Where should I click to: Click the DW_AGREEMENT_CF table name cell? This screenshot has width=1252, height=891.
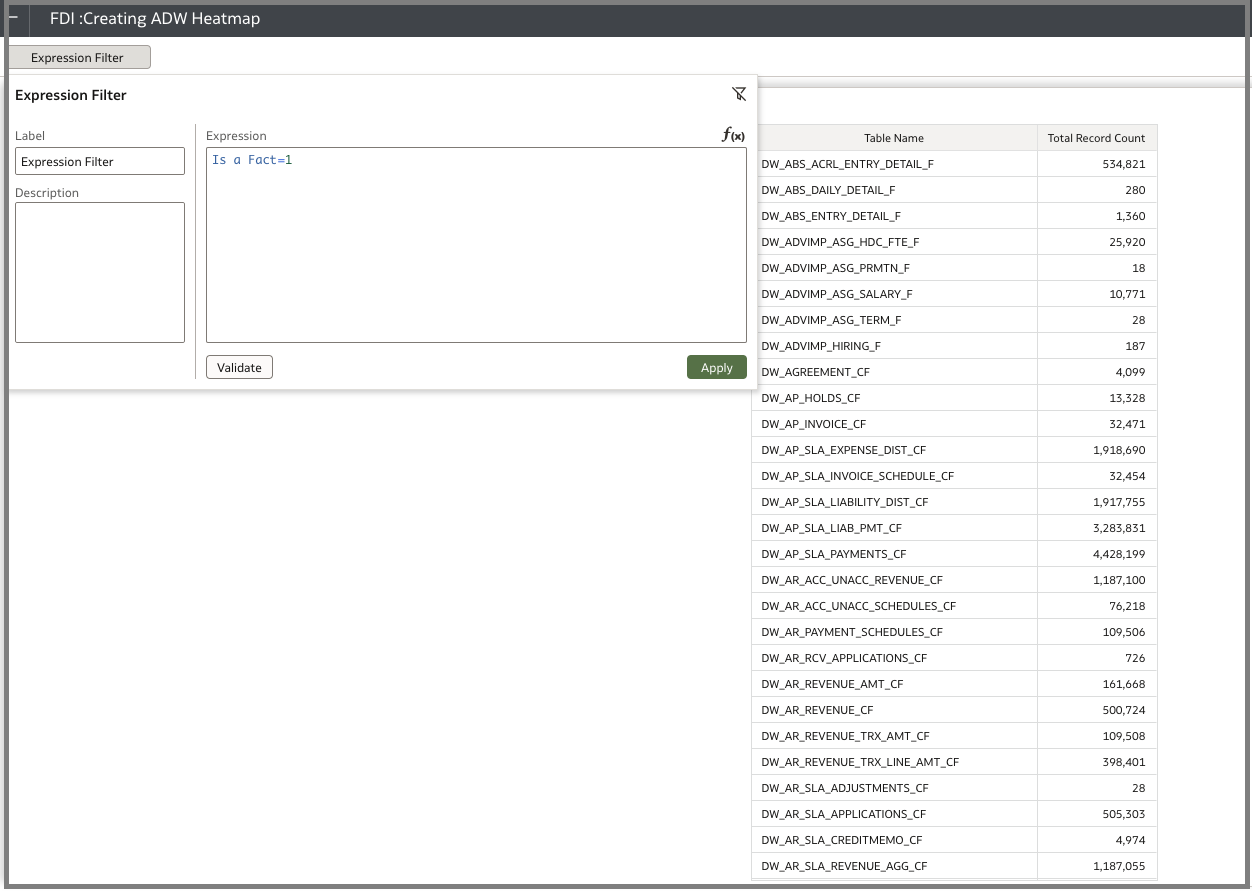pos(815,372)
